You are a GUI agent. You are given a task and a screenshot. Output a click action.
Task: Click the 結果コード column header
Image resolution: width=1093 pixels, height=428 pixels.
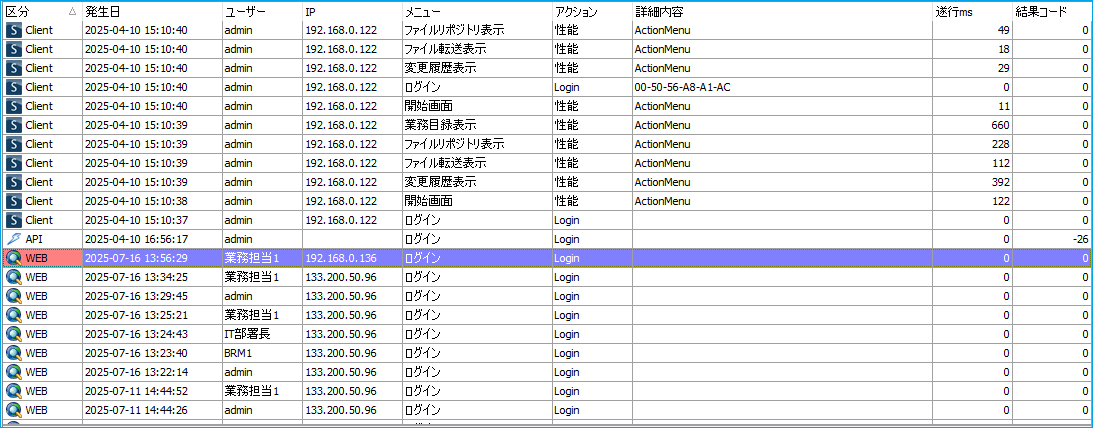coord(1042,11)
